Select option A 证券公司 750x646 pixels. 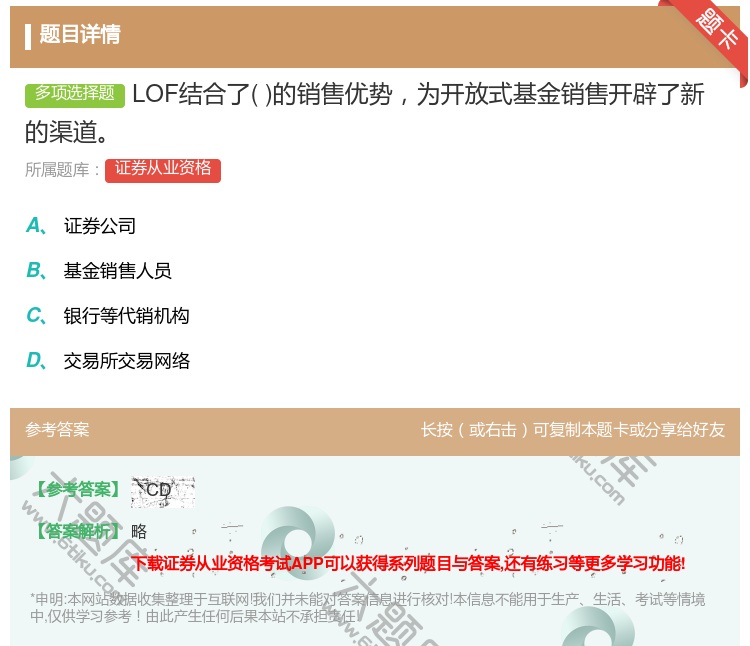click(x=81, y=226)
